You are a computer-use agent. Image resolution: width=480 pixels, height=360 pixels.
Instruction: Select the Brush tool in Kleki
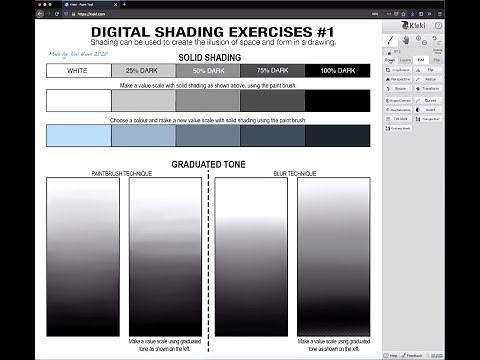pos(390,40)
